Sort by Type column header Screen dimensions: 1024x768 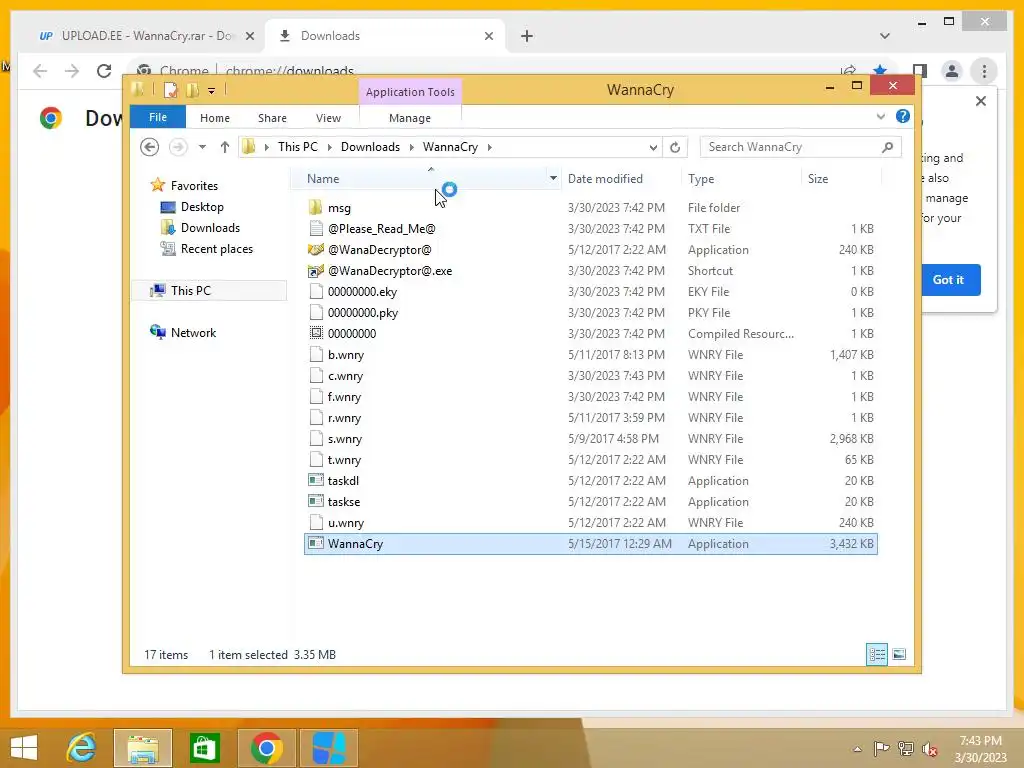coord(701,178)
